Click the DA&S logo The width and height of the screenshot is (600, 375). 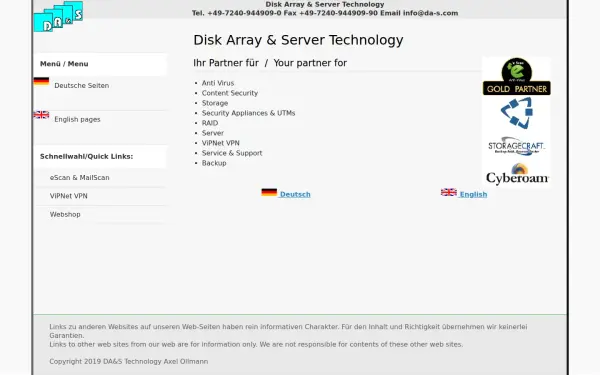click(59, 16)
